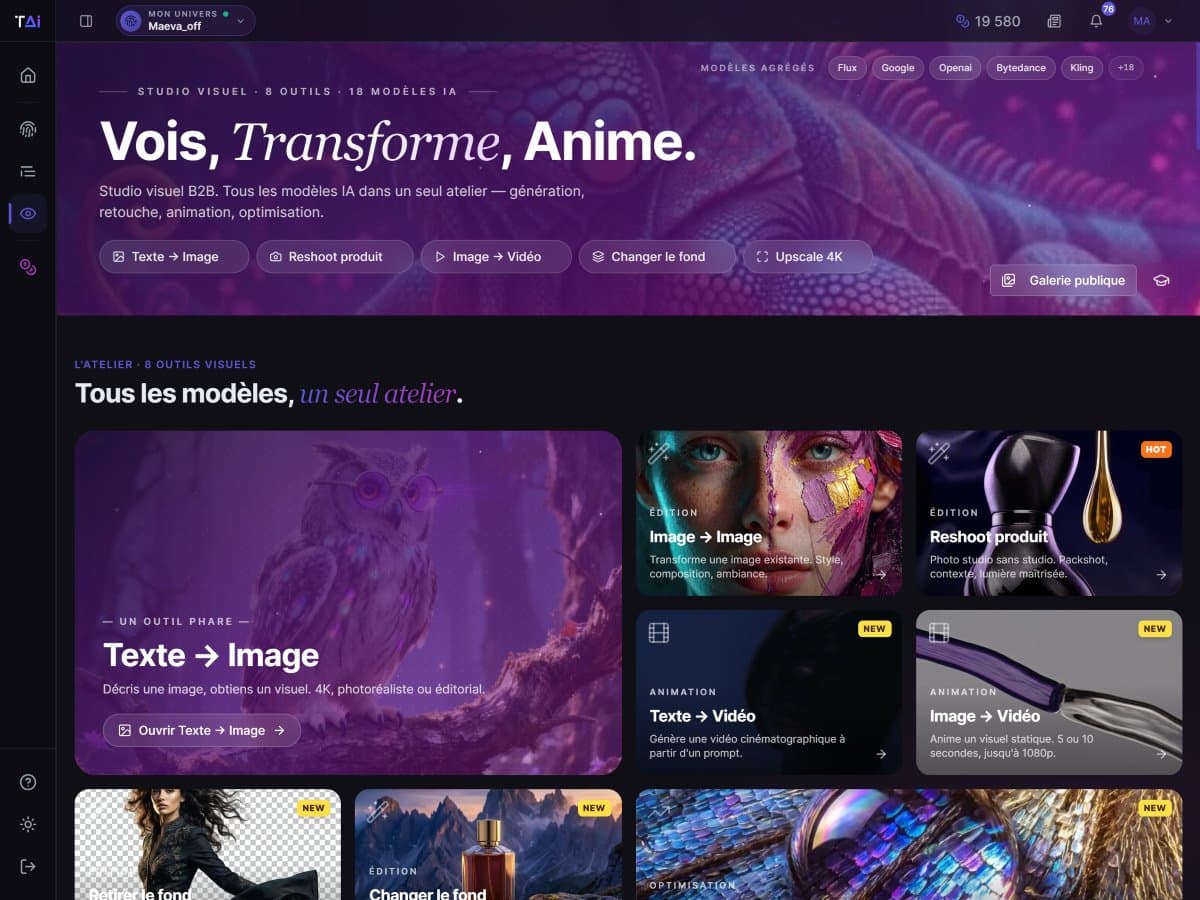Open the pink coins icon in the sidebar
Image resolution: width=1200 pixels, height=900 pixels.
pyautogui.click(x=28, y=266)
